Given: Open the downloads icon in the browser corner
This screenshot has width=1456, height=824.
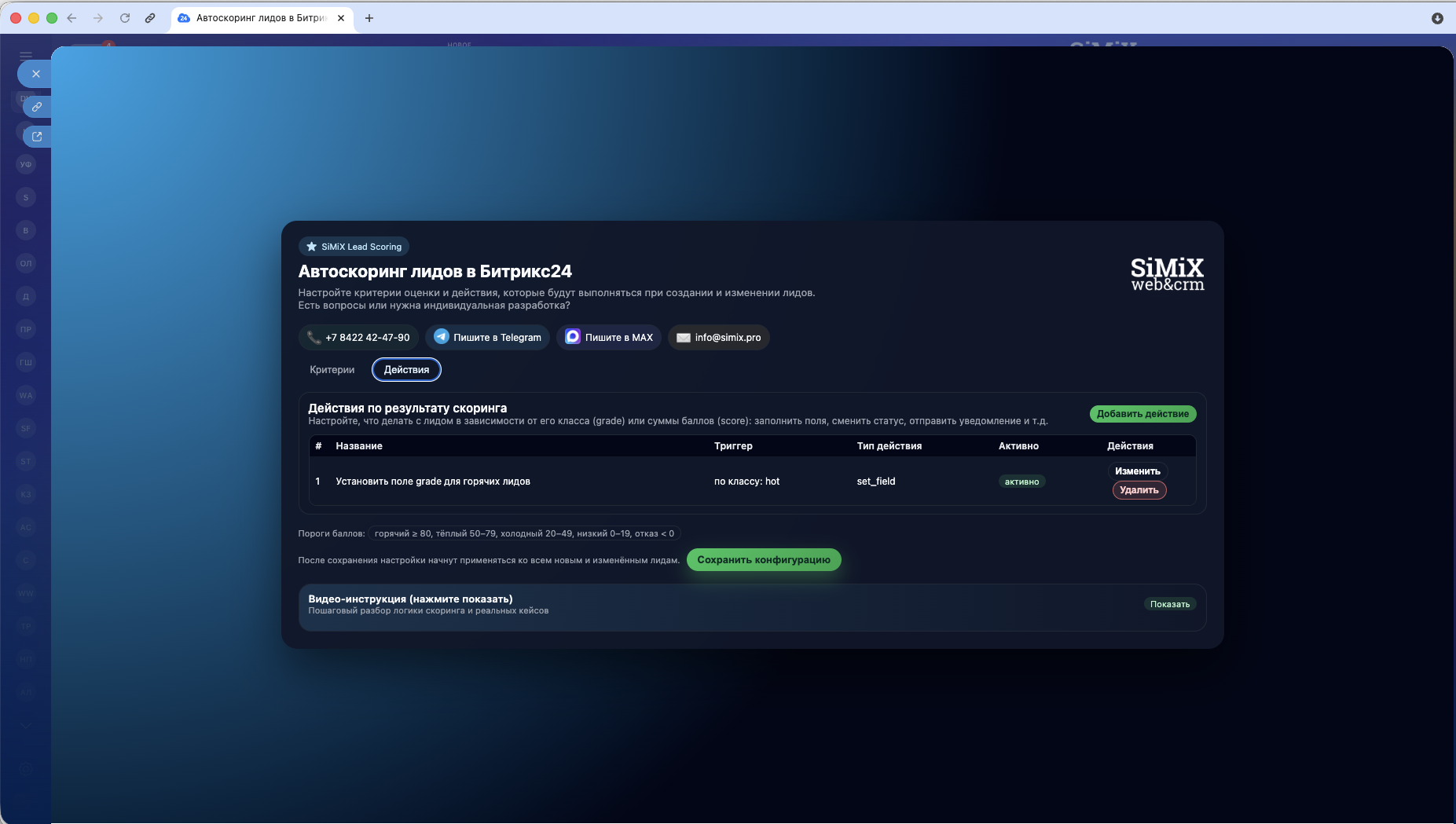Looking at the screenshot, I should pyautogui.click(x=1437, y=18).
